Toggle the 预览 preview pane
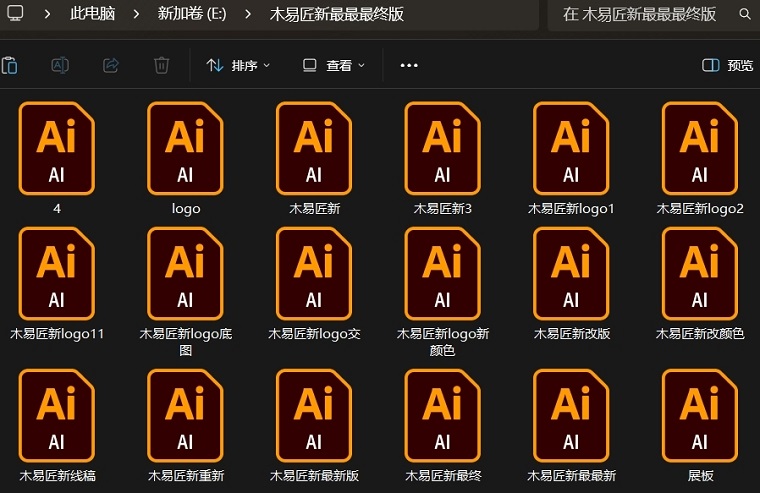Screen dimensions: 760x493 [728, 65]
